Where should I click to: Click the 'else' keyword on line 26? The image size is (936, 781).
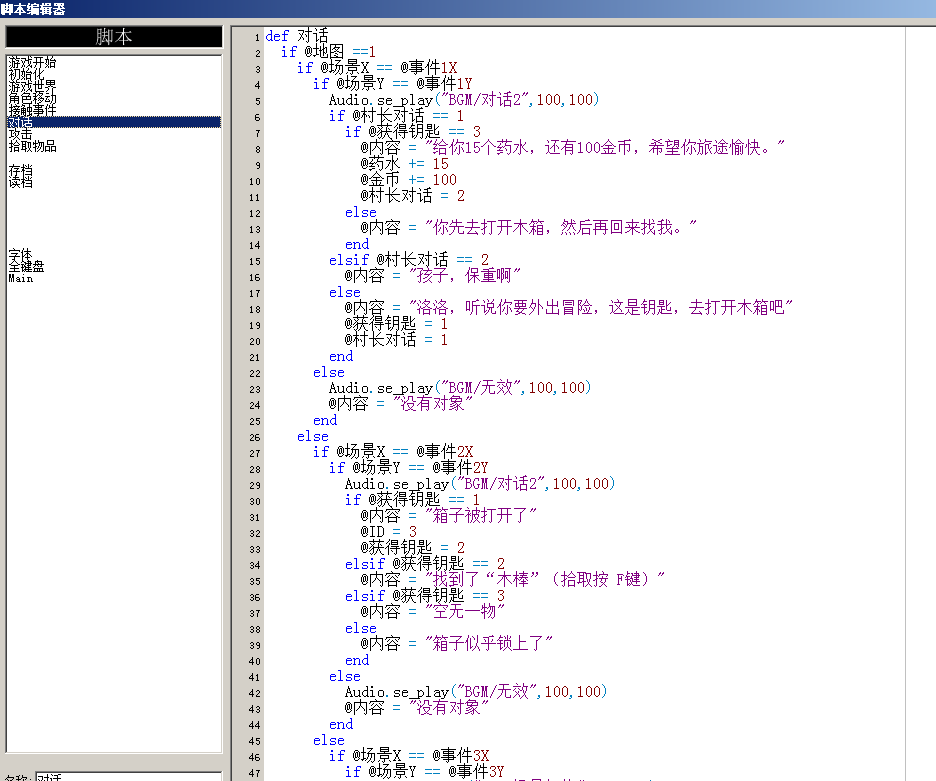(313, 436)
